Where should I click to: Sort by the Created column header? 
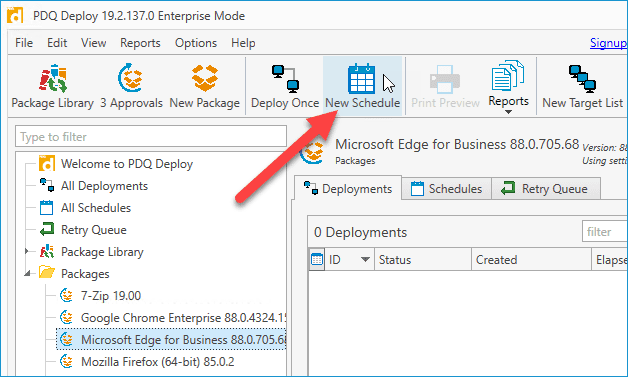coord(531,260)
